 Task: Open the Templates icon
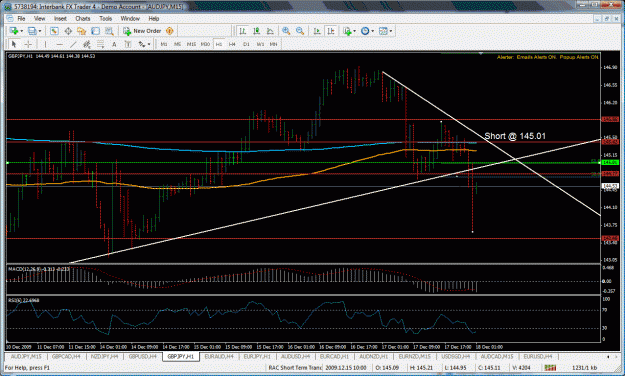point(383,31)
